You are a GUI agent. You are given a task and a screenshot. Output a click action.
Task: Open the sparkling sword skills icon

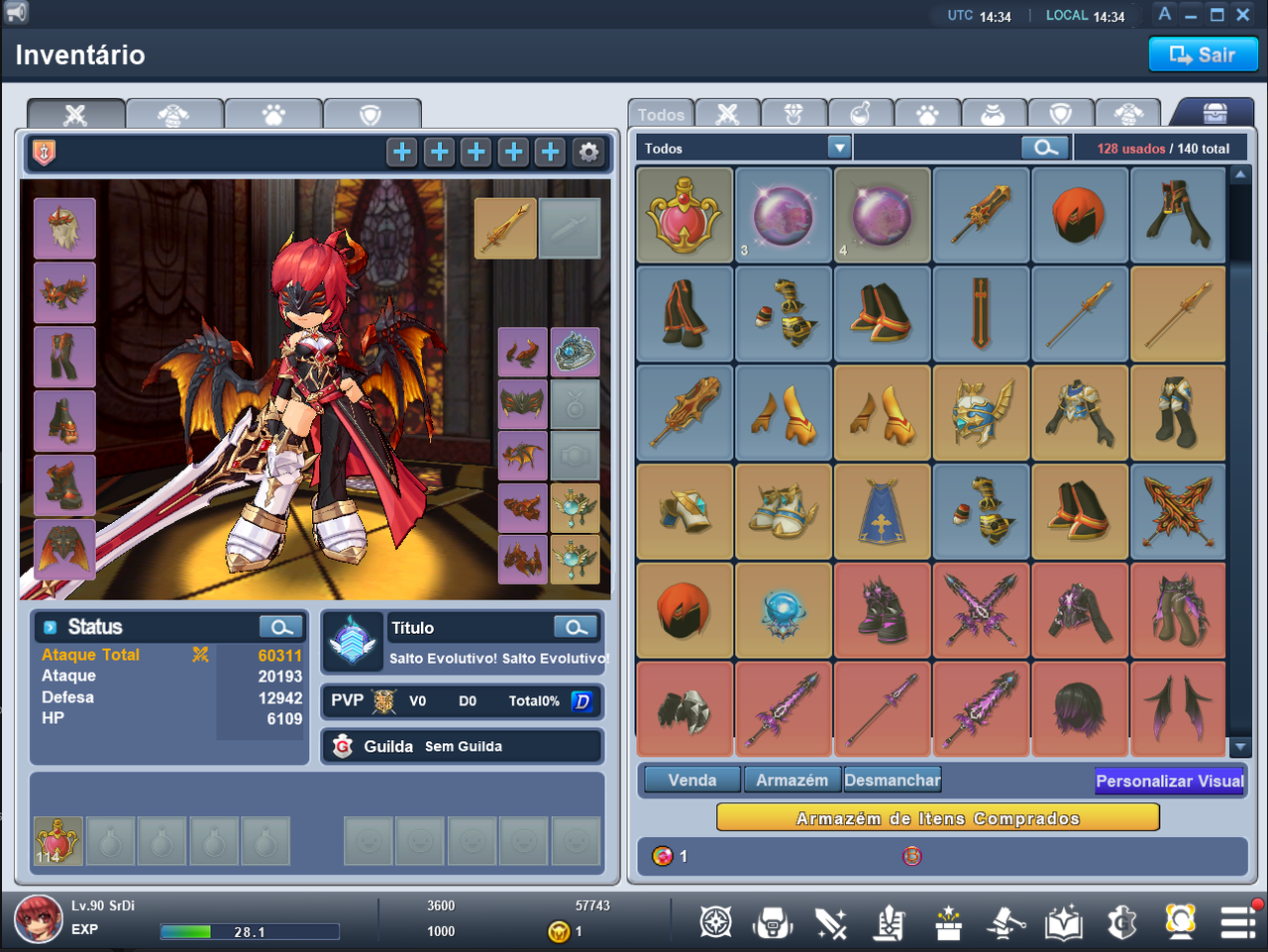831,922
